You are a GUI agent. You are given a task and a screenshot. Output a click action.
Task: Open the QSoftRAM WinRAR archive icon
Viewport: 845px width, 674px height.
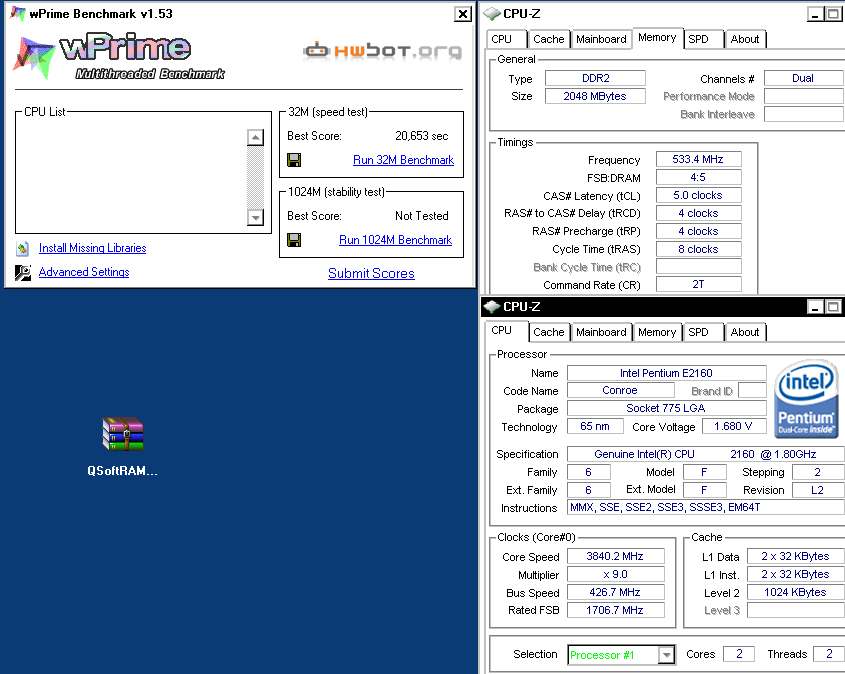123,434
